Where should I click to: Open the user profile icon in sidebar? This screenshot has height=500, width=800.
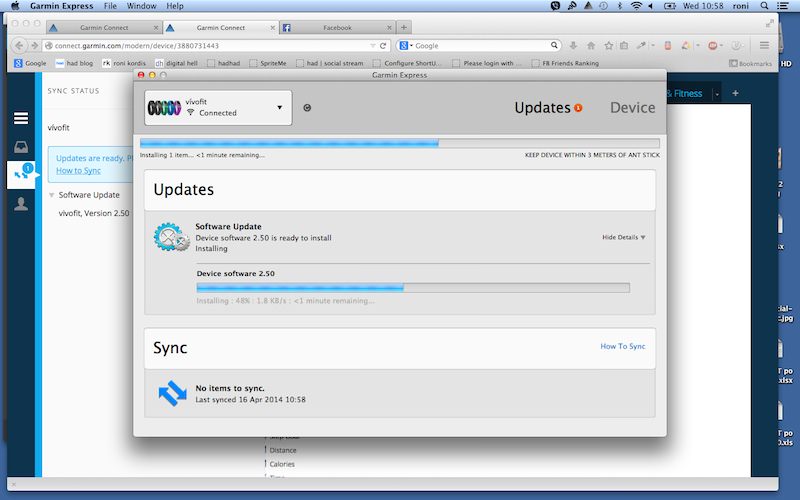(20, 204)
